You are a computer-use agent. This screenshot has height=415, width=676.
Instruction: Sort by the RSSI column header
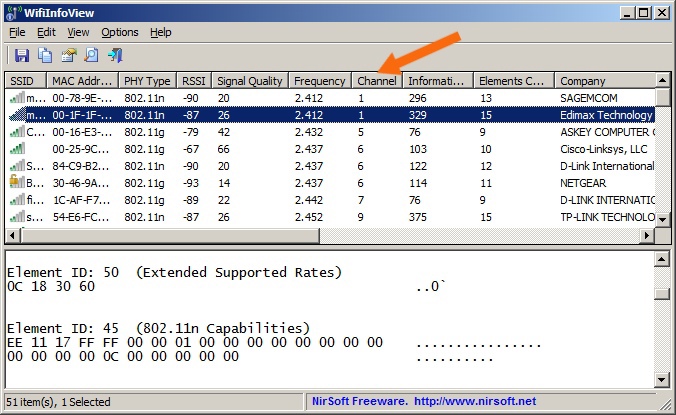point(194,81)
